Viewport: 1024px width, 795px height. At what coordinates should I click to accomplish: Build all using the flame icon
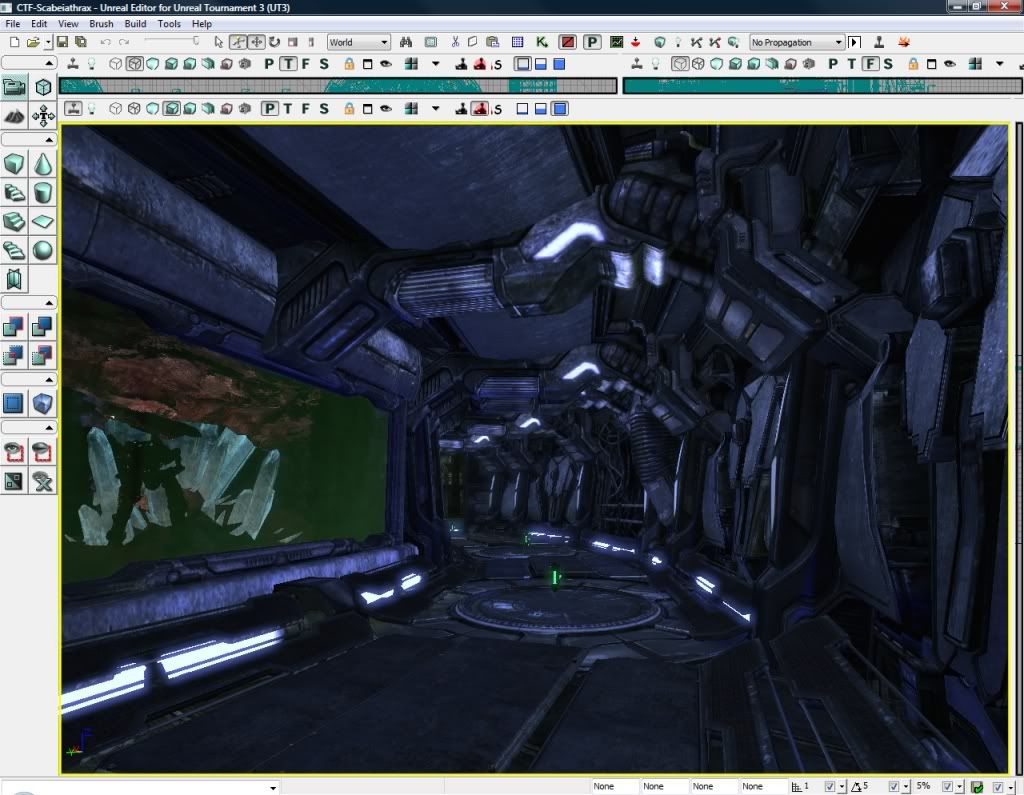(904, 42)
